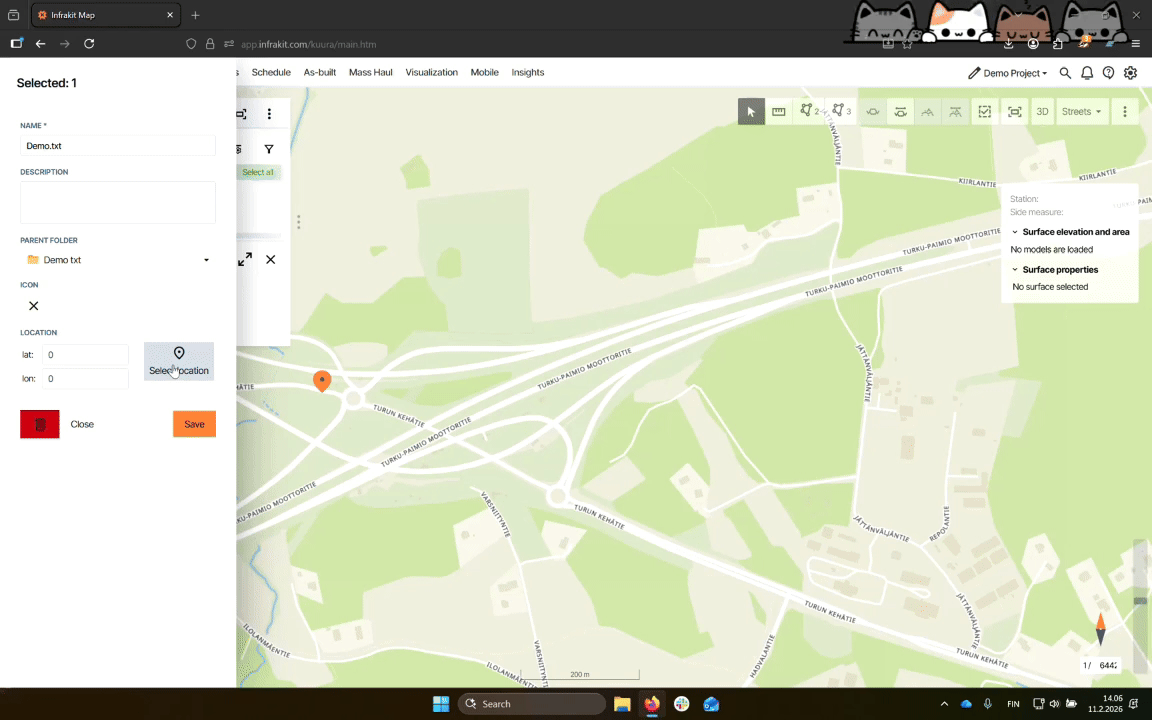Switch map to 3D view
The height and width of the screenshot is (720, 1152).
[1042, 112]
